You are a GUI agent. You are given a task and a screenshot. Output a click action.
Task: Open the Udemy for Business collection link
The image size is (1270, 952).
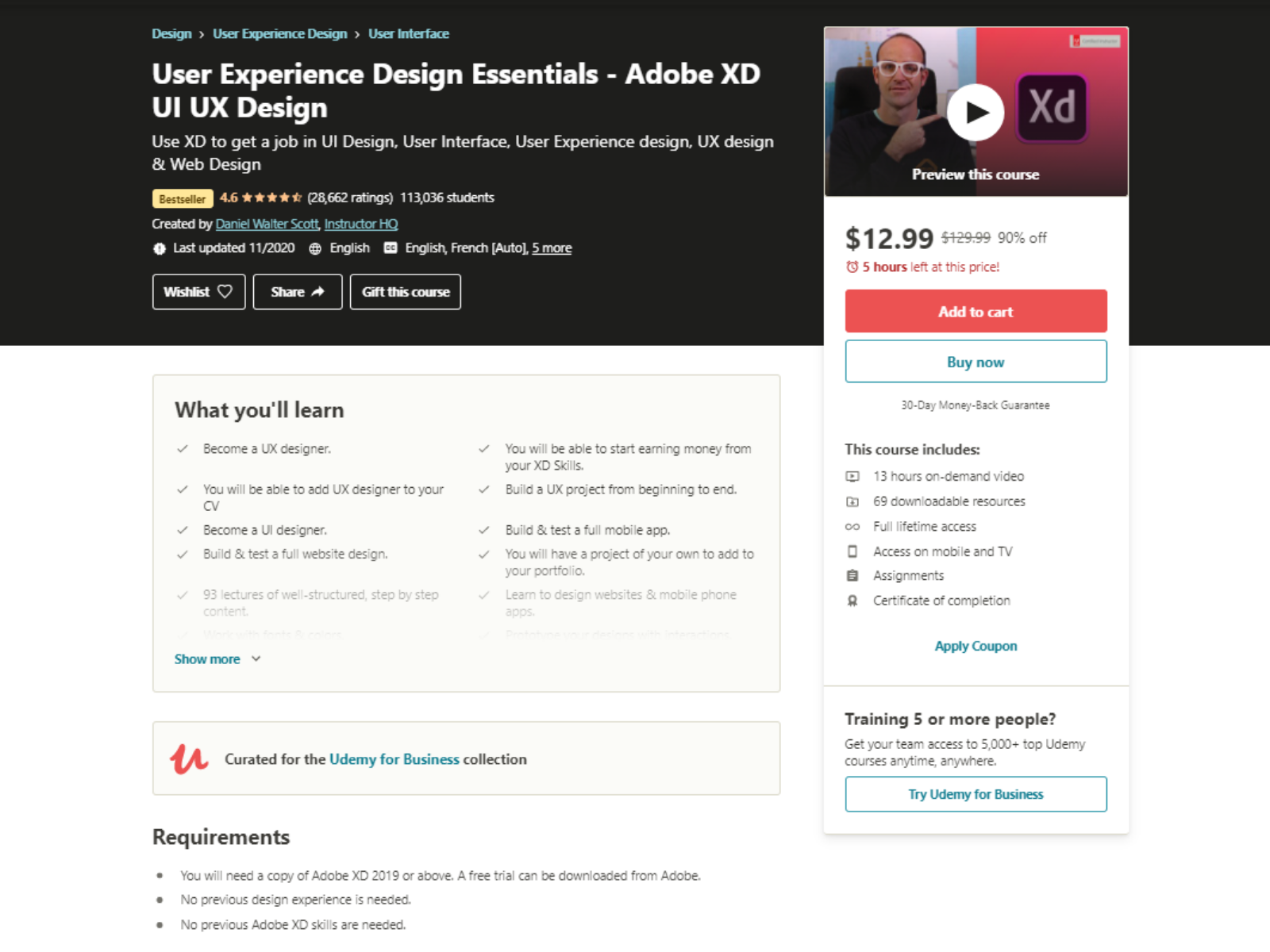pos(394,759)
